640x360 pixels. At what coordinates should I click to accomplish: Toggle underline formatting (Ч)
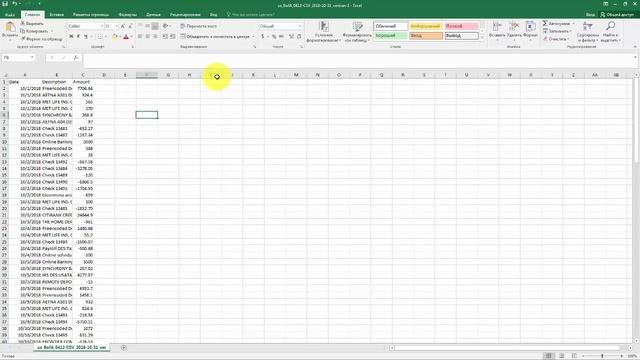click(86, 37)
